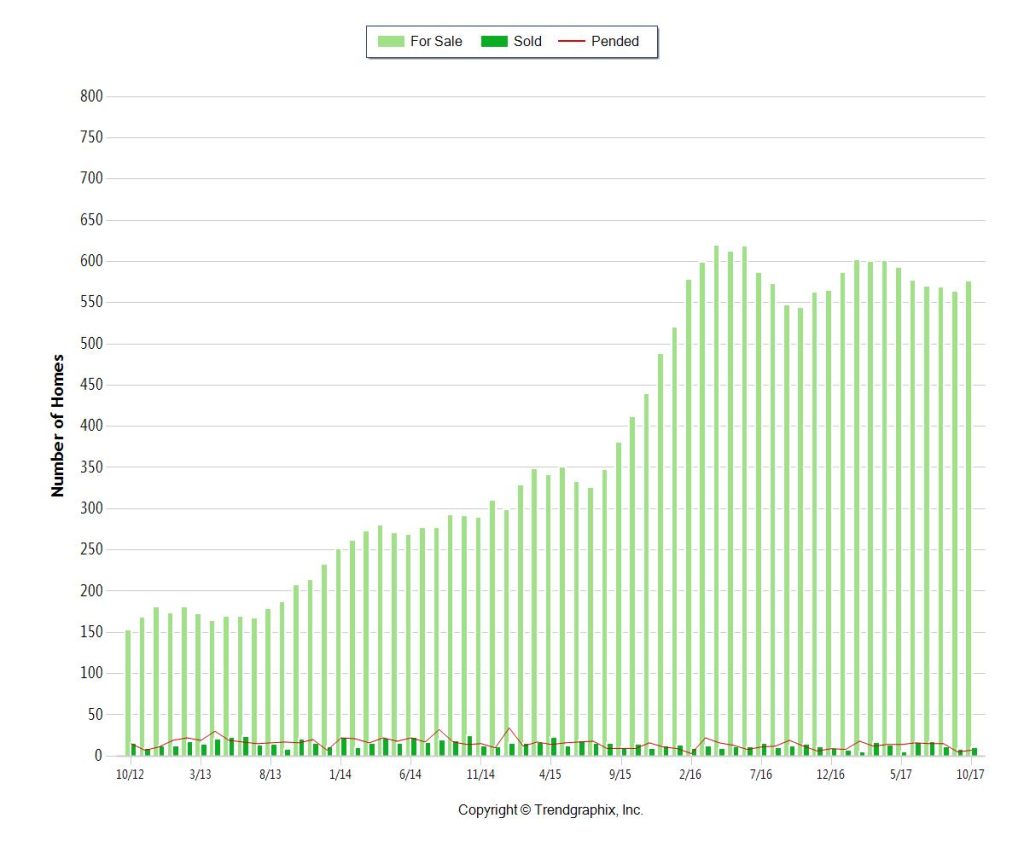Click the 7/16 x-axis date label
Image resolution: width=1024 pixels, height=853 pixels.
(x=761, y=775)
